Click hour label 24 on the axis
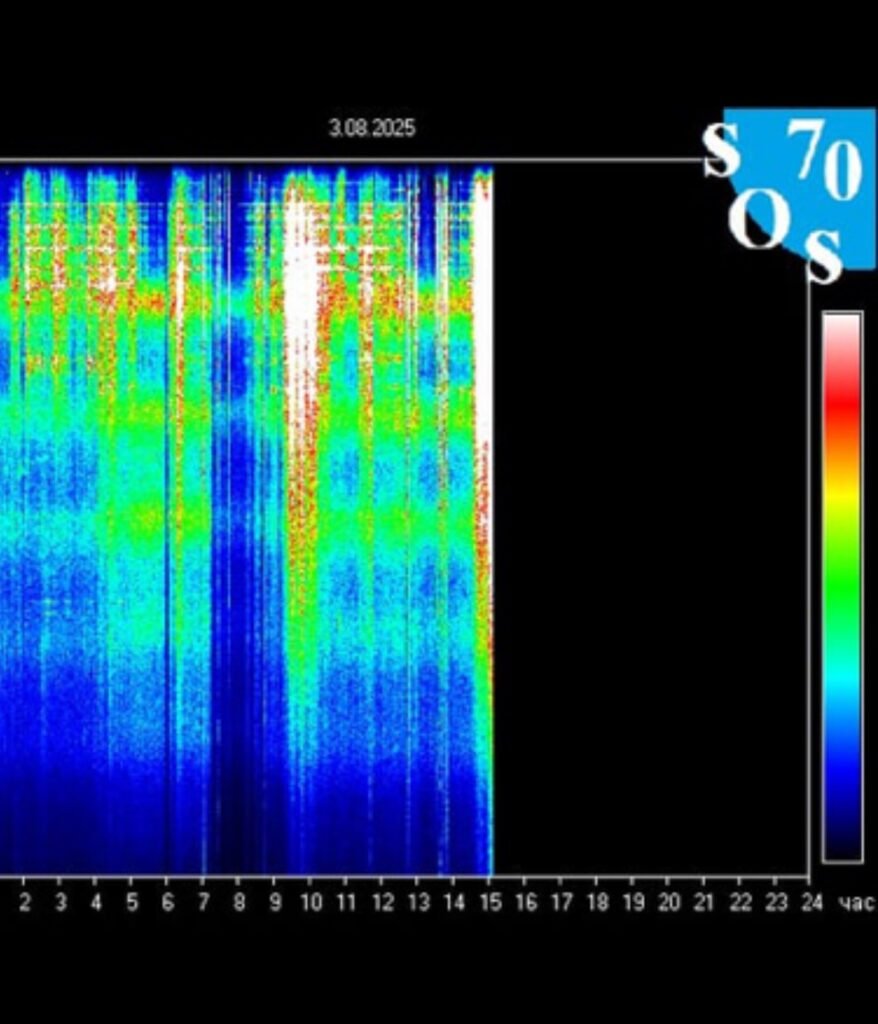878x1024 pixels. point(812,903)
